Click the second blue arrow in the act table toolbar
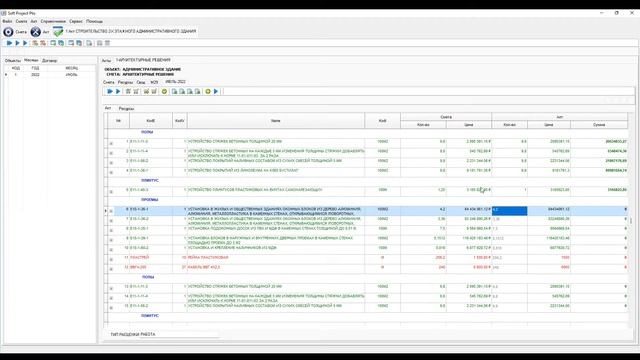640x360 pixels. [118, 91]
